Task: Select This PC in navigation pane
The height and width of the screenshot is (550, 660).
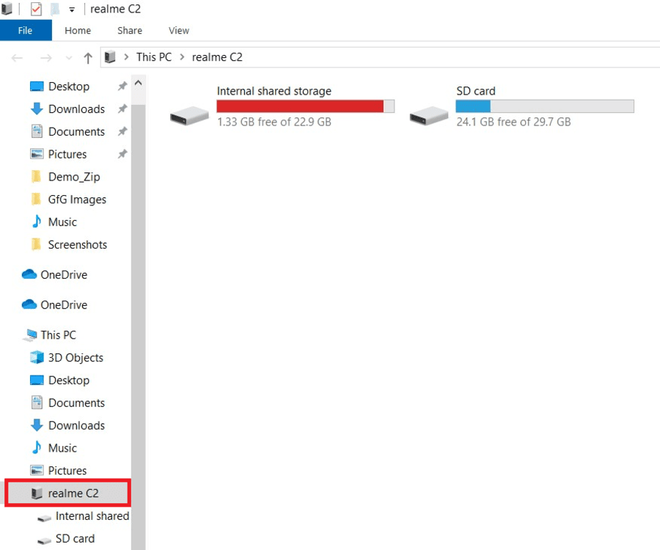Action: (x=58, y=335)
